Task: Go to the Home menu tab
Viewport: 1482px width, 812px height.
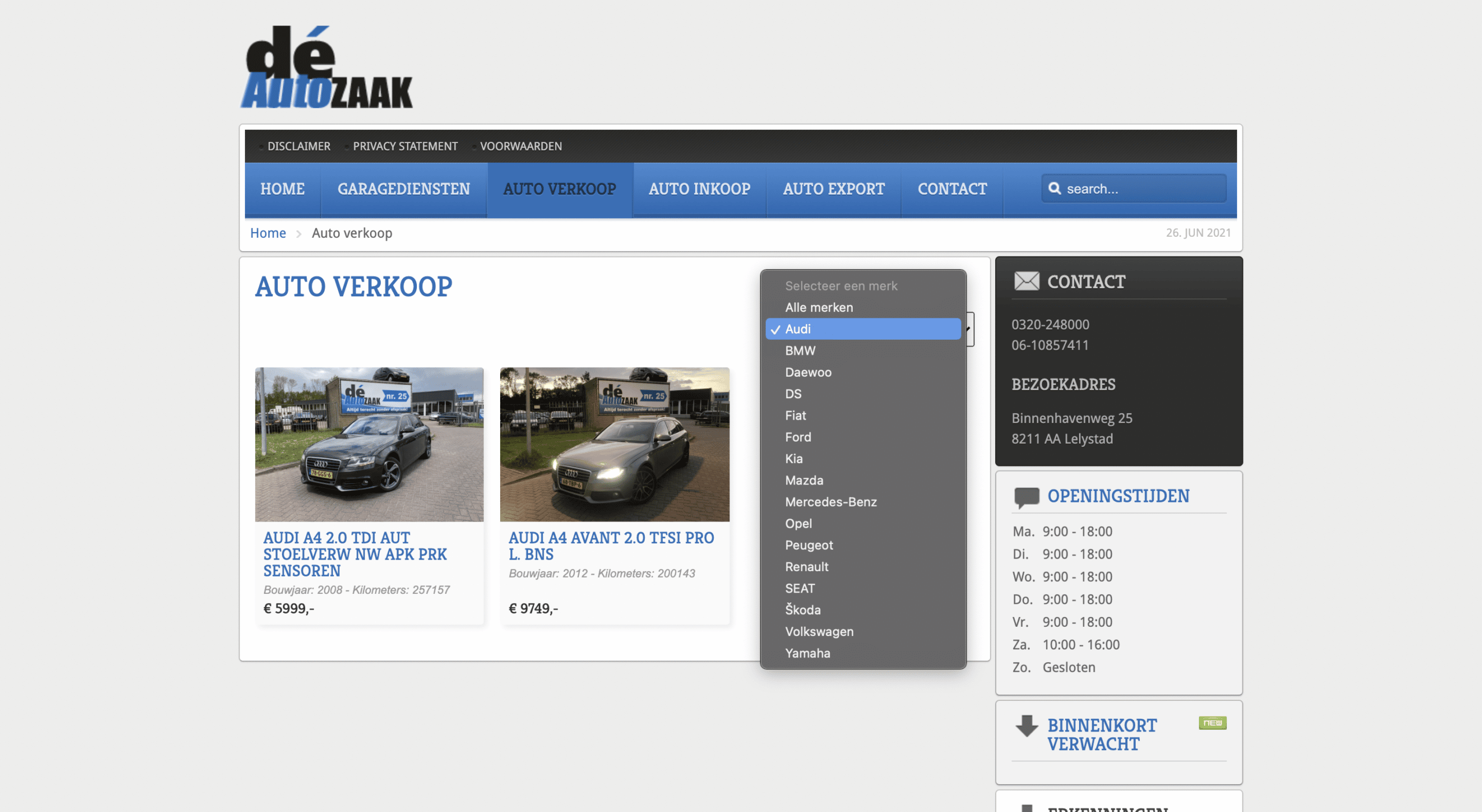Action: pos(283,189)
